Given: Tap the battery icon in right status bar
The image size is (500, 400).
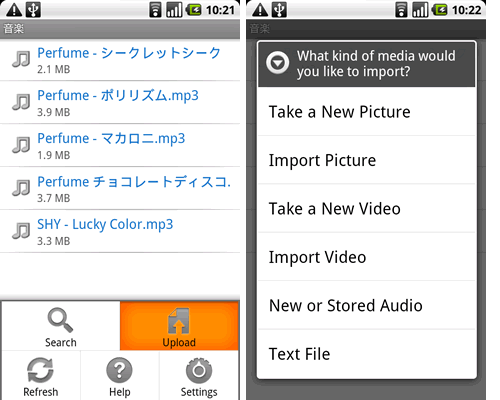Looking at the screenshot, I should pos(440,10).
